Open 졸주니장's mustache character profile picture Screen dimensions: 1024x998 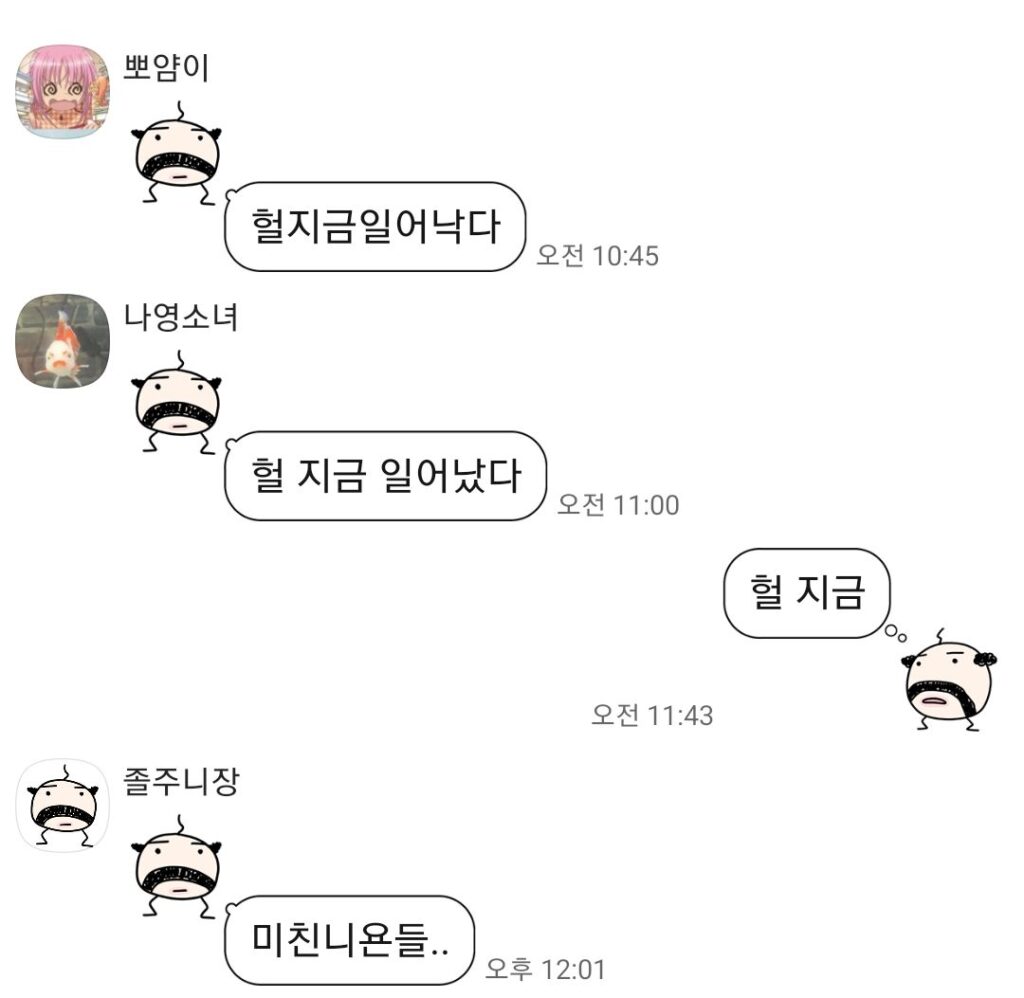(x=63, y=805)
